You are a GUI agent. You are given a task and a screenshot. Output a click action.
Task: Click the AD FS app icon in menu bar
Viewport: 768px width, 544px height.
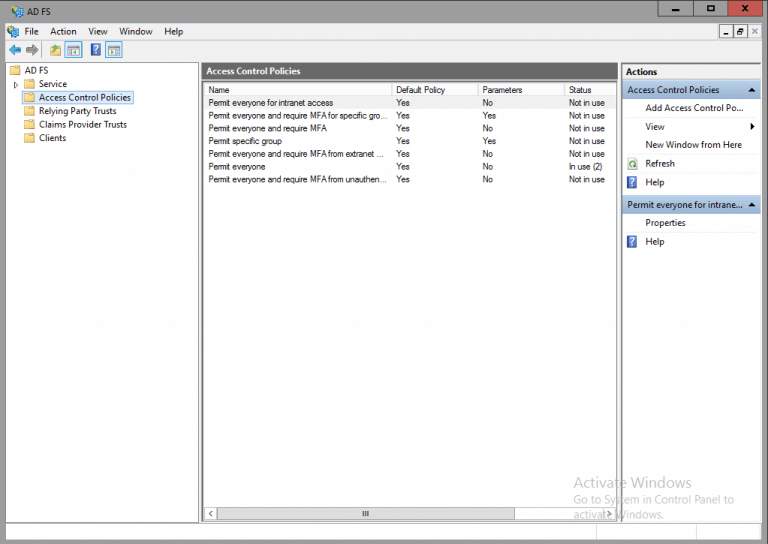13,31
